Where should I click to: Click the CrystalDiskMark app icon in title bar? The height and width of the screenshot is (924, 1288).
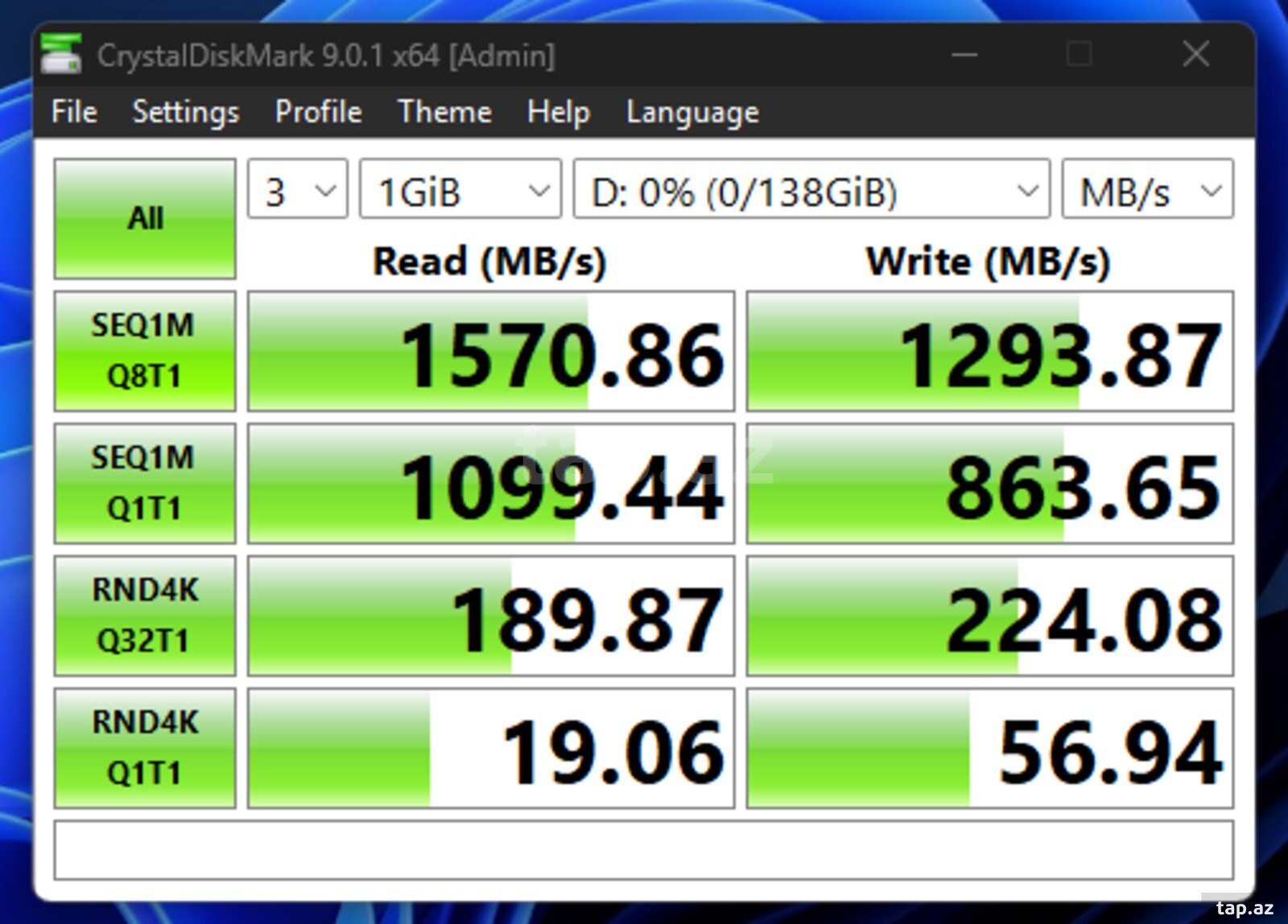(x=61, y=55)
